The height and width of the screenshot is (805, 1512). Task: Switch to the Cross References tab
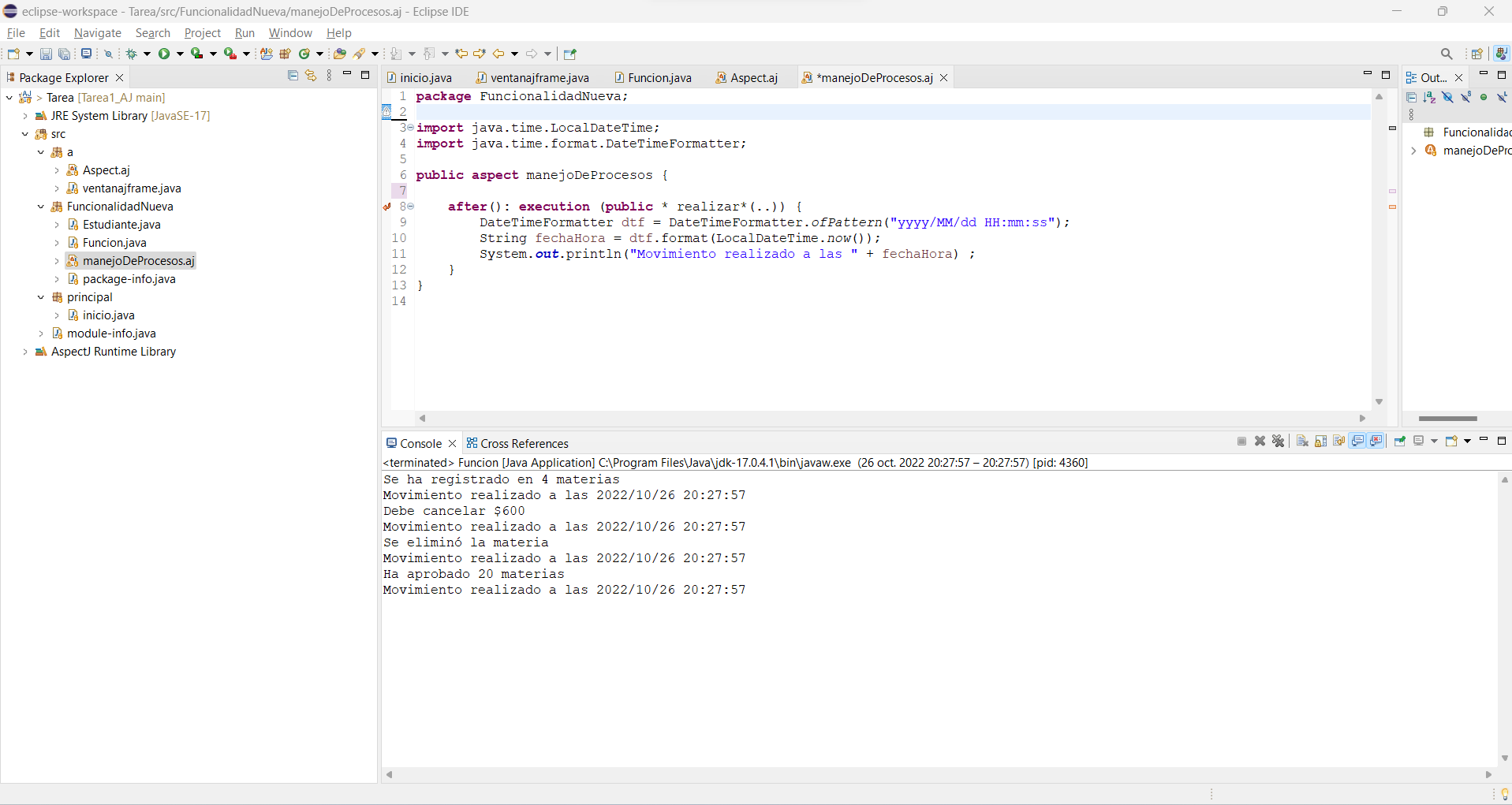click(525, 443)
